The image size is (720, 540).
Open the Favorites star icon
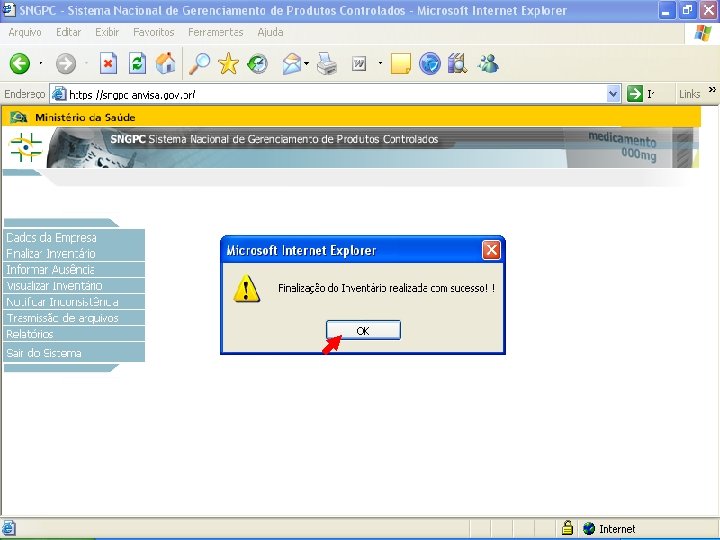pos(228,63)
